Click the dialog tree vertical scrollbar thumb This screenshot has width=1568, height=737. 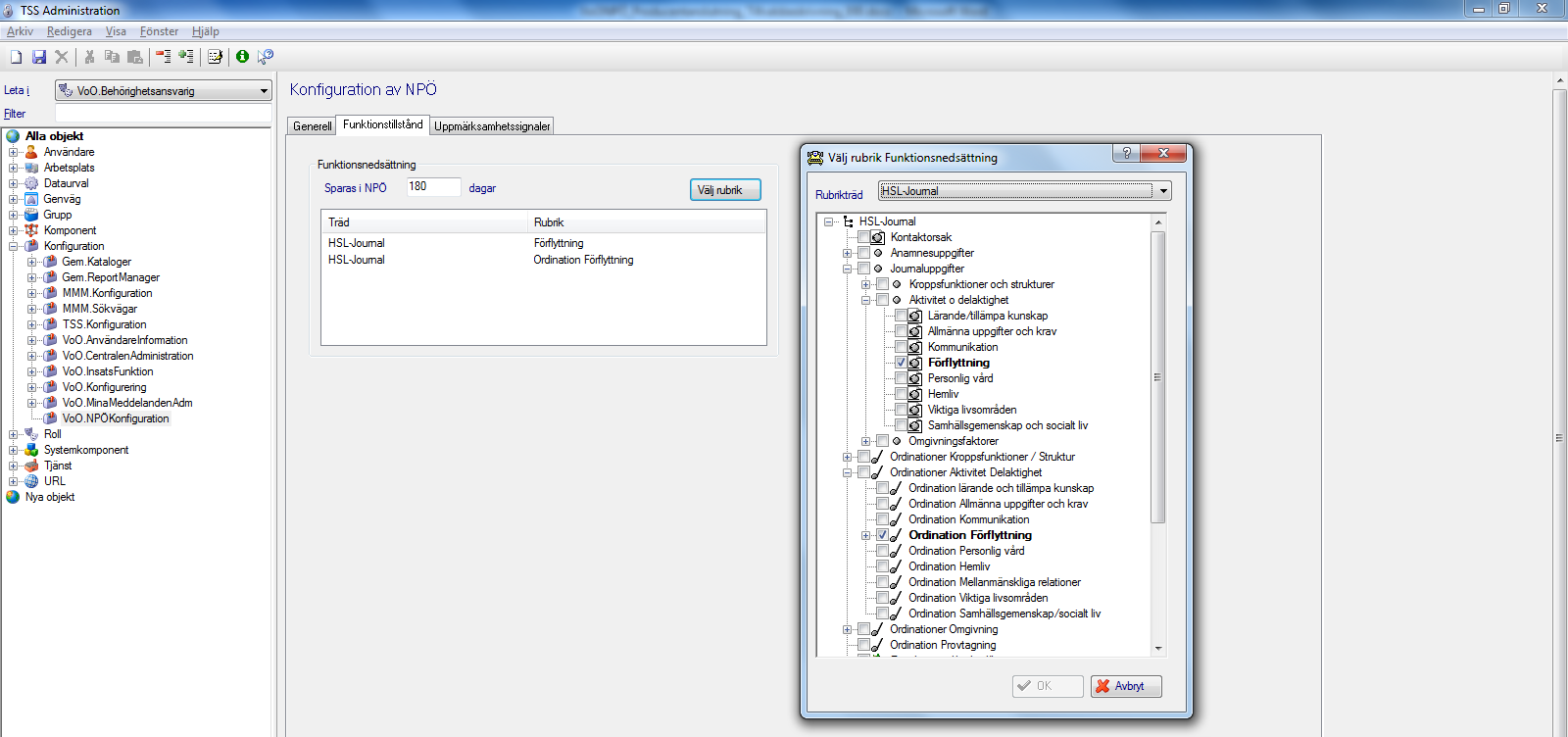pos(1157,377)
